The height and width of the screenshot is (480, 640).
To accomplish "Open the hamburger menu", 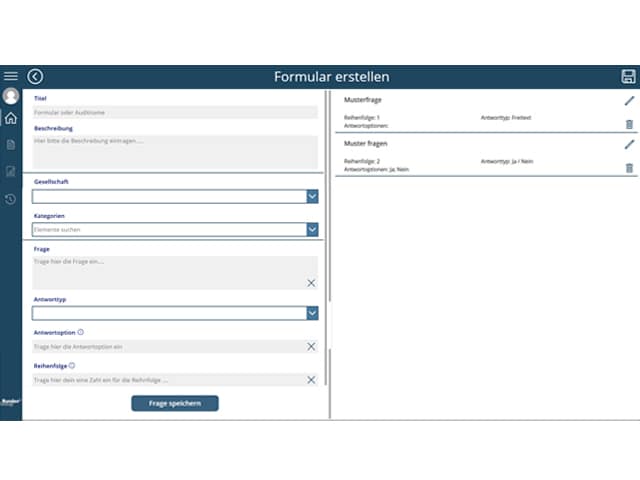I will (x=11, y=76).
